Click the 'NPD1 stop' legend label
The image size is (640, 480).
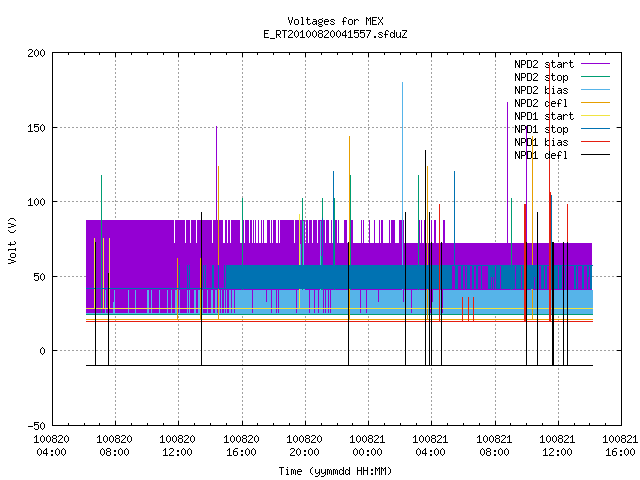pos(541,129)
